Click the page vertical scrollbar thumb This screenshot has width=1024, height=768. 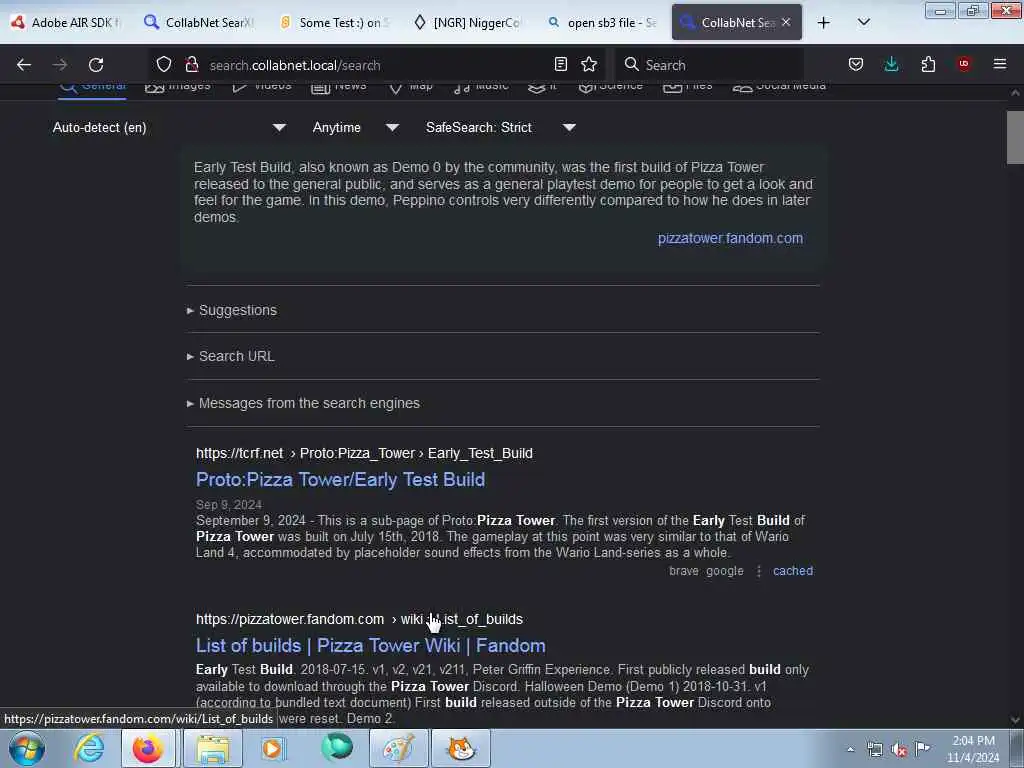pyautogui.click(x=1015, y=137)
